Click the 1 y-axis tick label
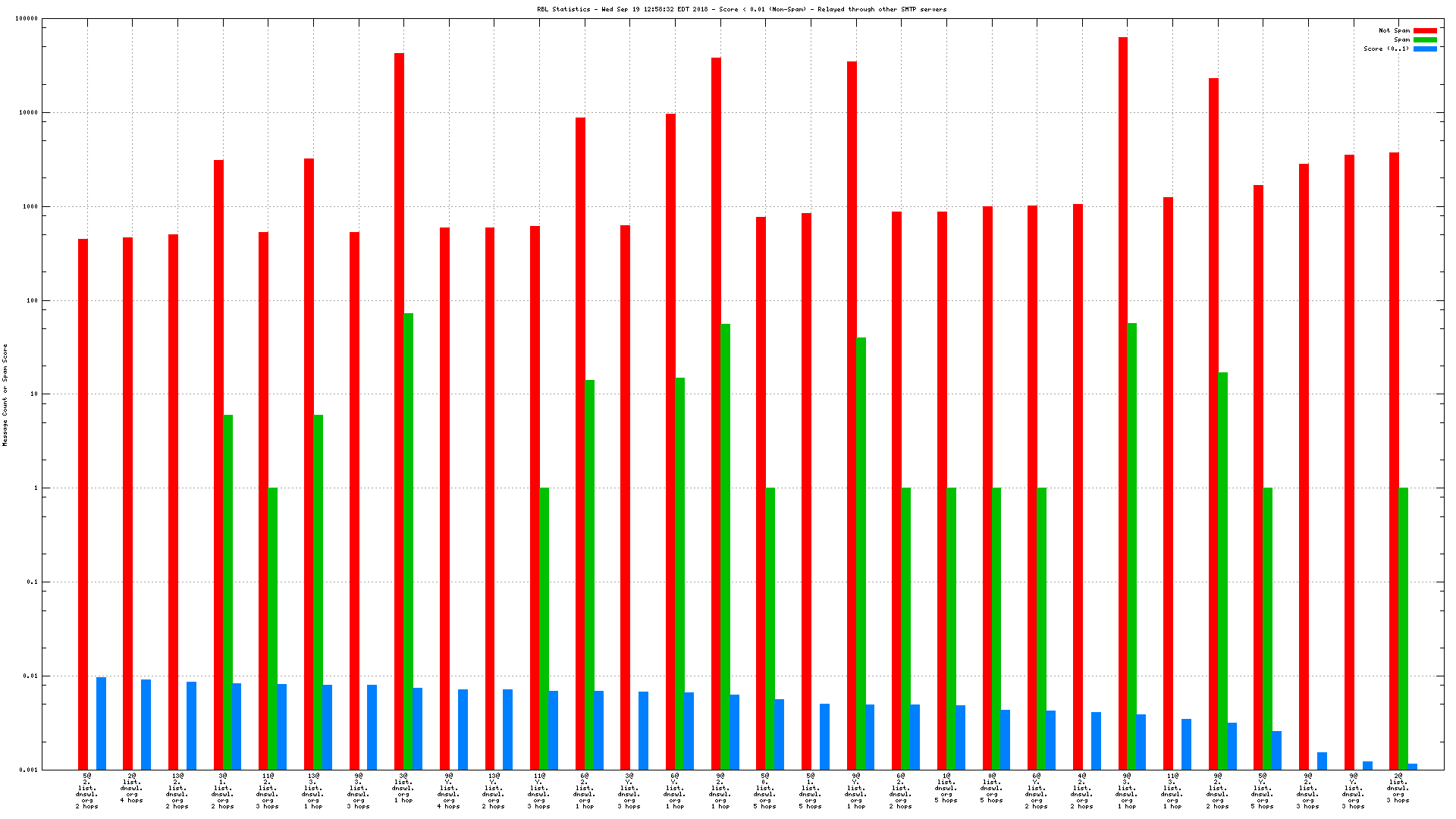The image size is (1456, 819). click(35, 488)
